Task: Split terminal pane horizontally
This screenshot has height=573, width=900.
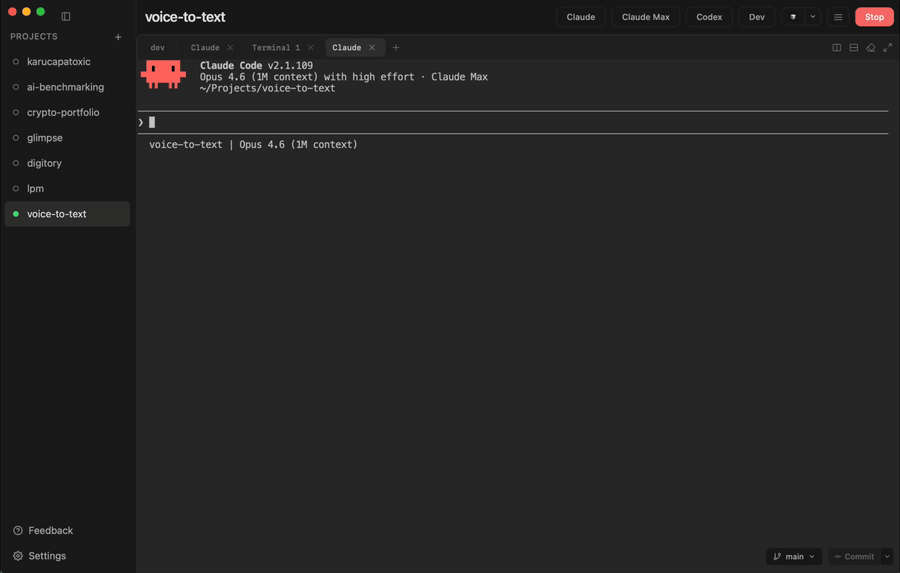Action: [854, 48]
